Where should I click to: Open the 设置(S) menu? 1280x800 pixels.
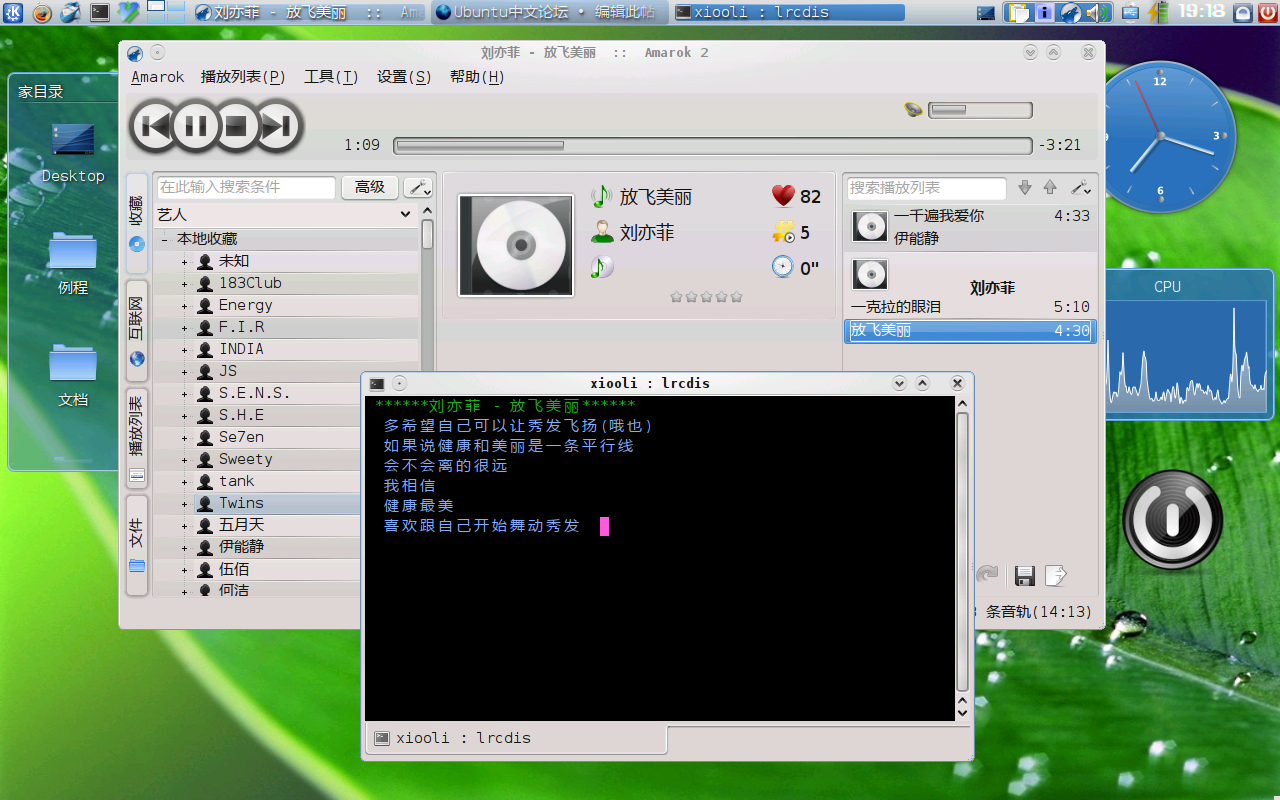pos(404,77)
